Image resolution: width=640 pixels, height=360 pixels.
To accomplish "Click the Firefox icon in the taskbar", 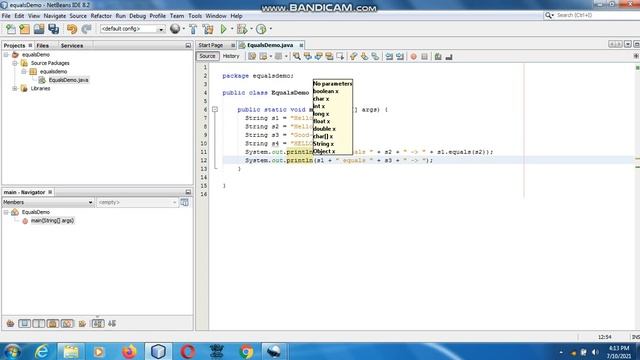I will pyautogui.click(x=129, y=351).
